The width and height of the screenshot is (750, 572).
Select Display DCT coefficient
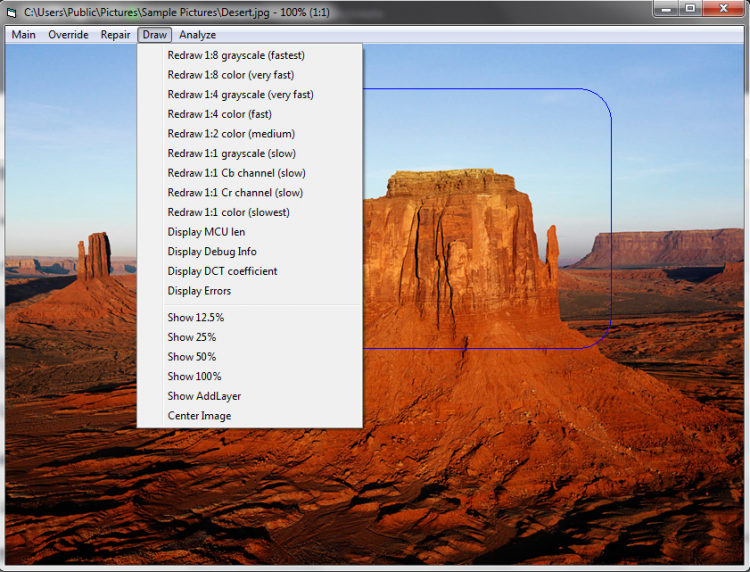[x=249, y=271]
